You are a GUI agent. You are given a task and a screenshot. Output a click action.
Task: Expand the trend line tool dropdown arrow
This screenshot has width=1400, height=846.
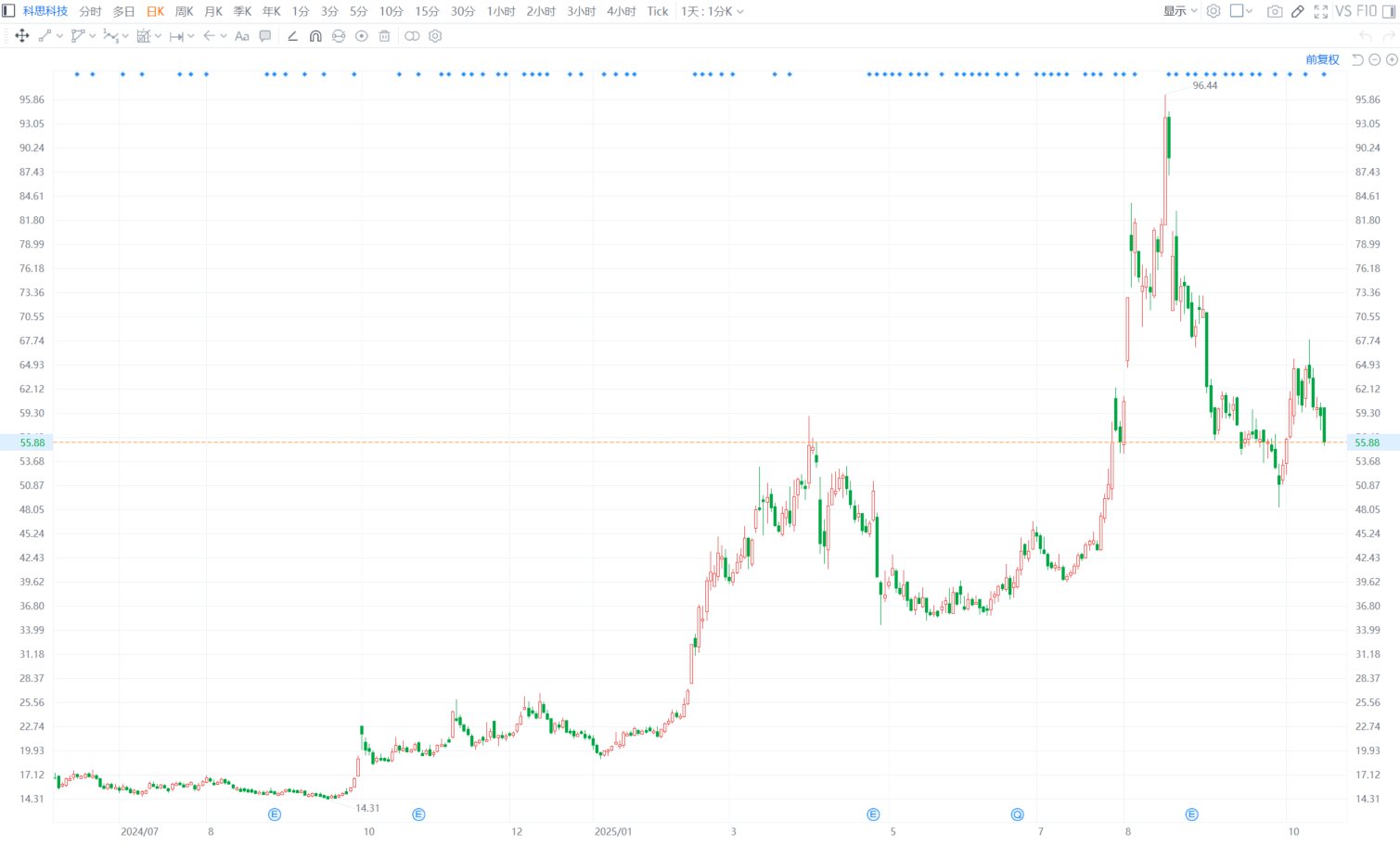pos(59,36)
